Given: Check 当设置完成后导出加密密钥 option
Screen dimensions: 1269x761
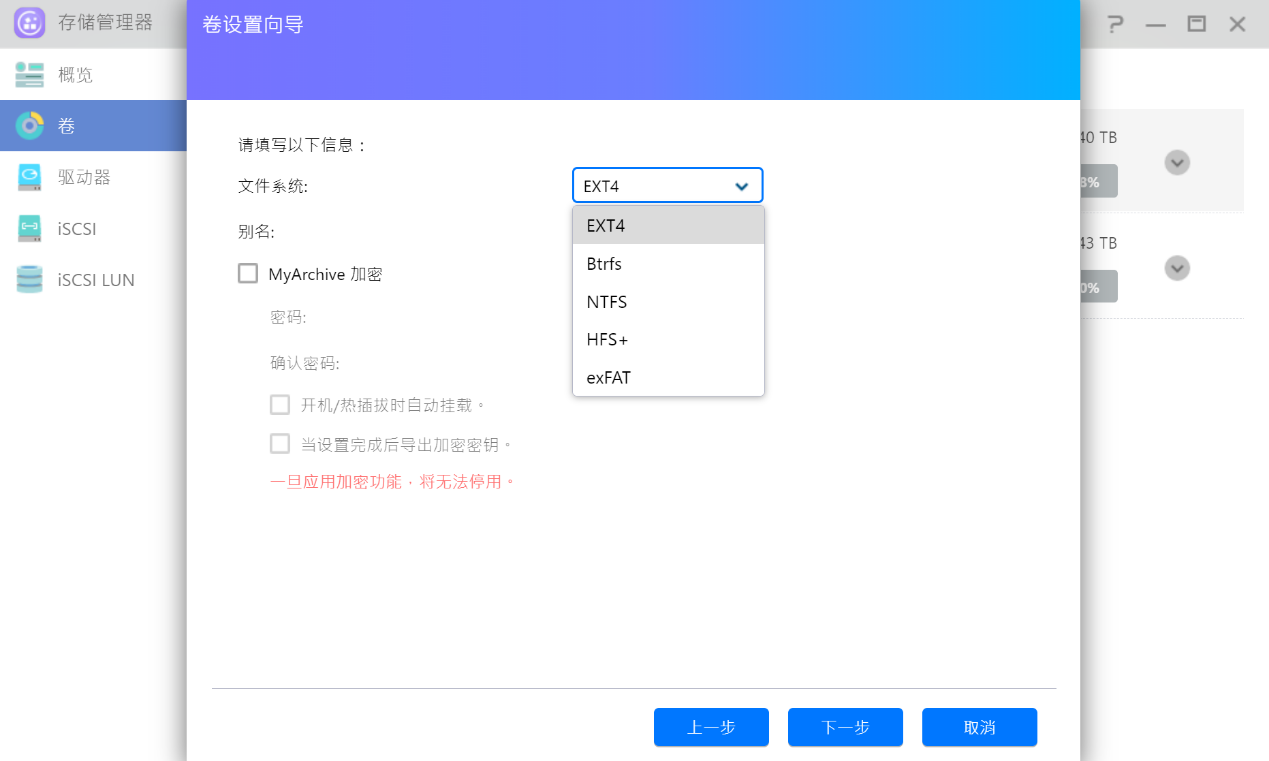Looking at the screenshot, I should pyautogui.click(x=280, y=444).
